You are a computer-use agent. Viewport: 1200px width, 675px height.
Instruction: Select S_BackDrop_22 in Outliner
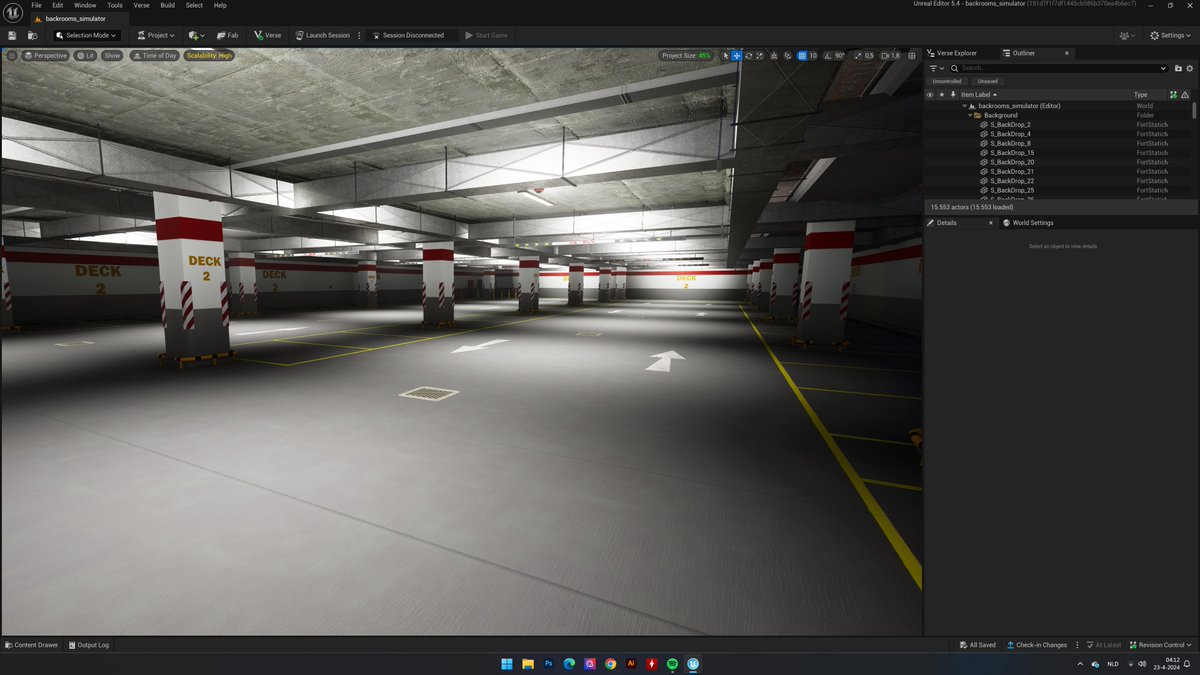(x=1012, y=181)
